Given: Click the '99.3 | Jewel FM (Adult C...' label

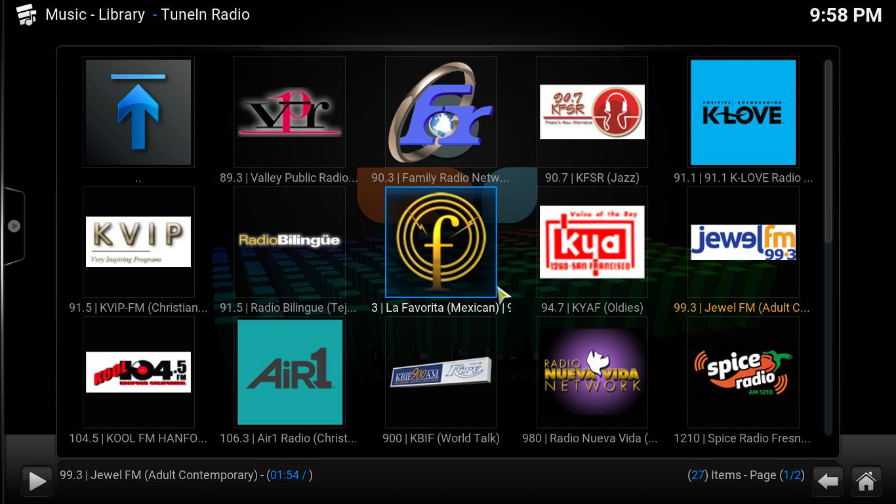Looking at the screenshot, I should [x=742, y=307].
